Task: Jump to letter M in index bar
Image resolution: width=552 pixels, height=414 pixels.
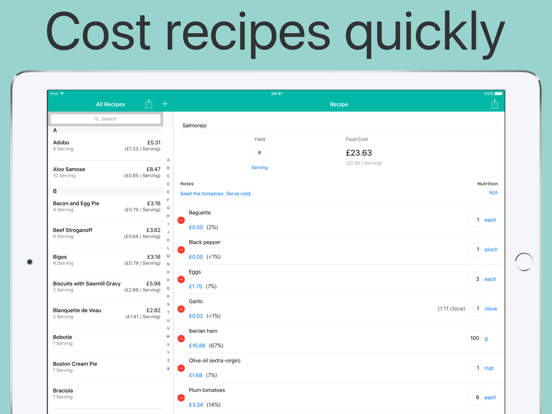Action: (168, 256)
